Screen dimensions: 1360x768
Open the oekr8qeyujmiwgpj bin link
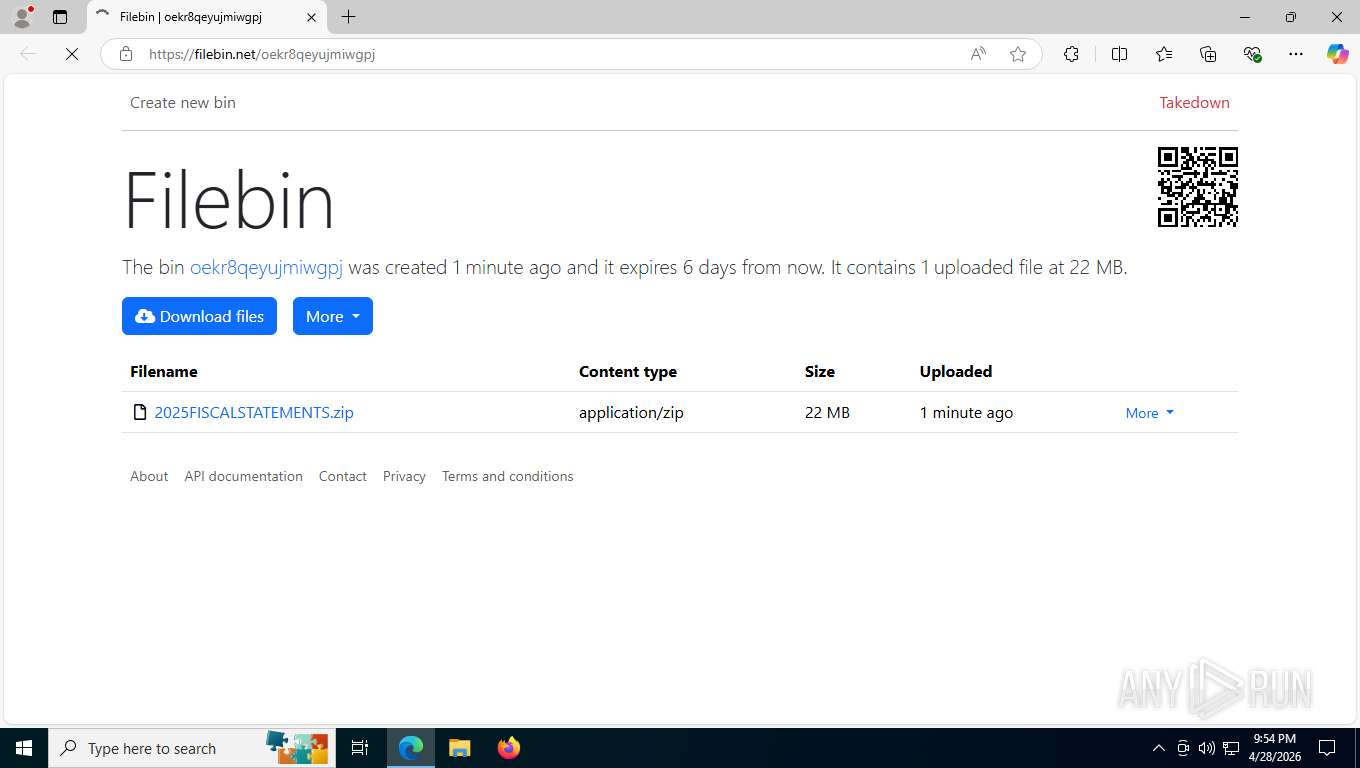click(x=266, y=267)
